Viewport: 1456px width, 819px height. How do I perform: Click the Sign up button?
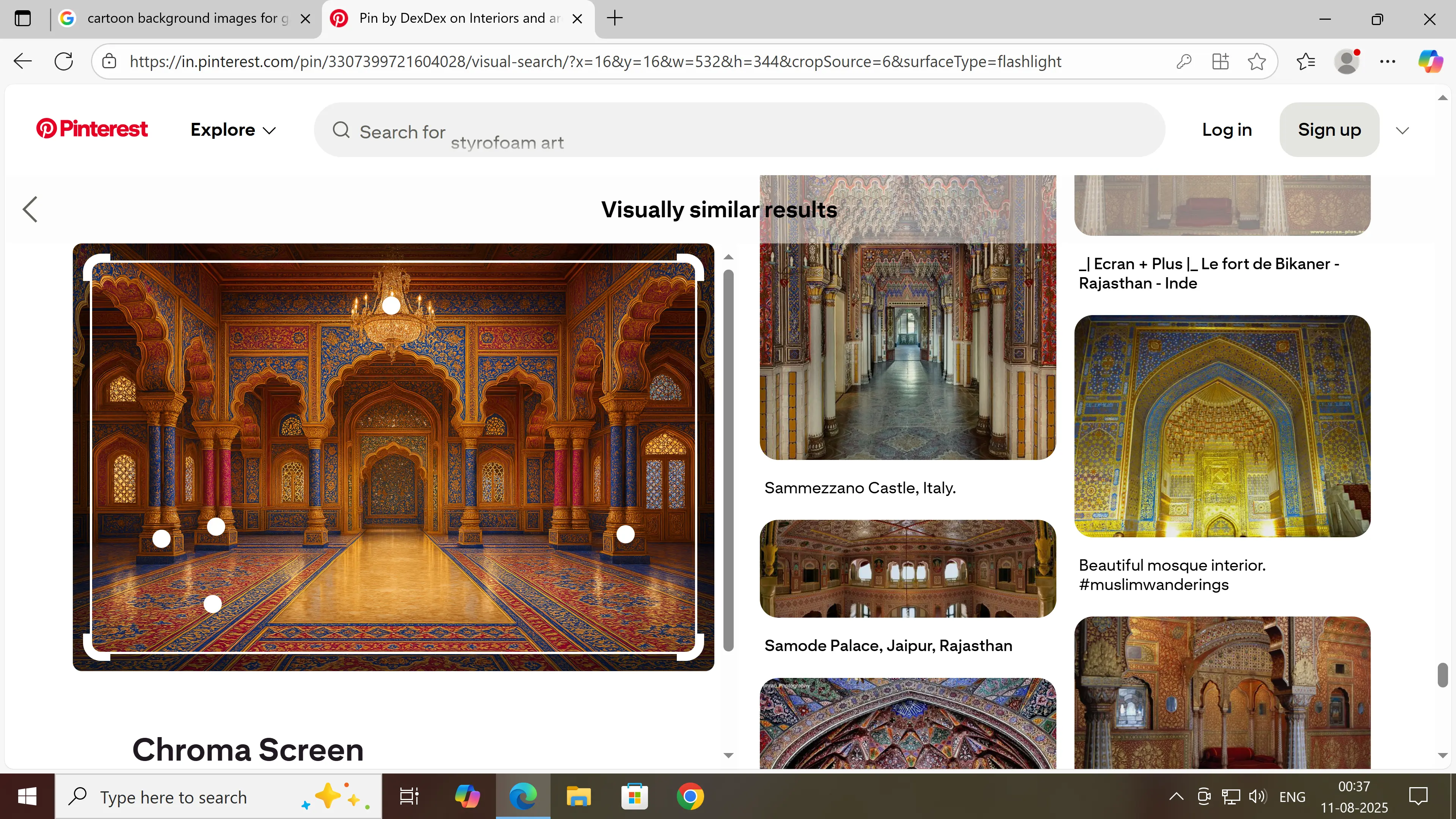coord(1329,130)
